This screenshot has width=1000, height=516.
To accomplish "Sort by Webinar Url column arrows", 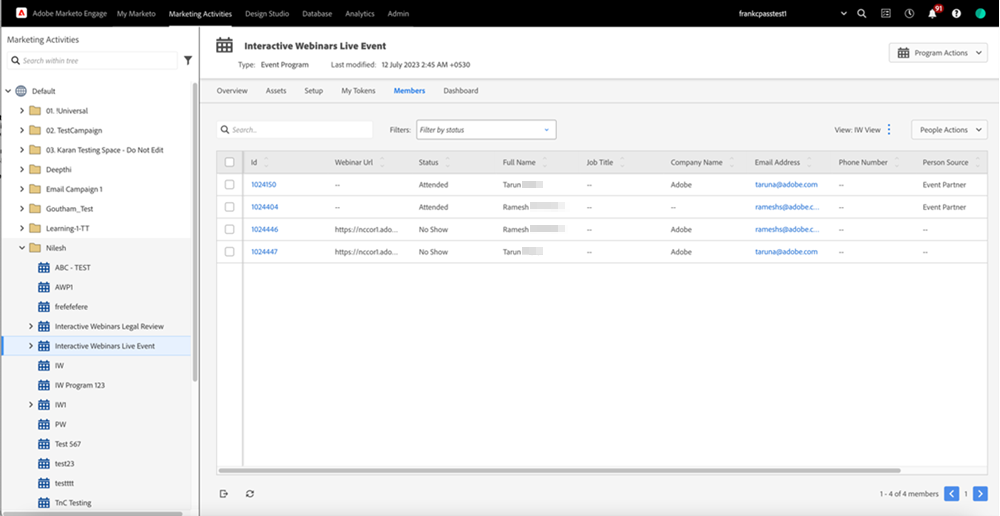I will [382, 163].
